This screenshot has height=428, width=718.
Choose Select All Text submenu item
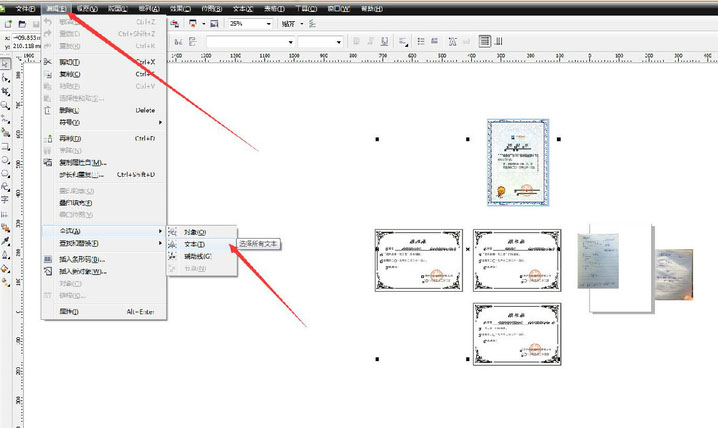[196, 244]
